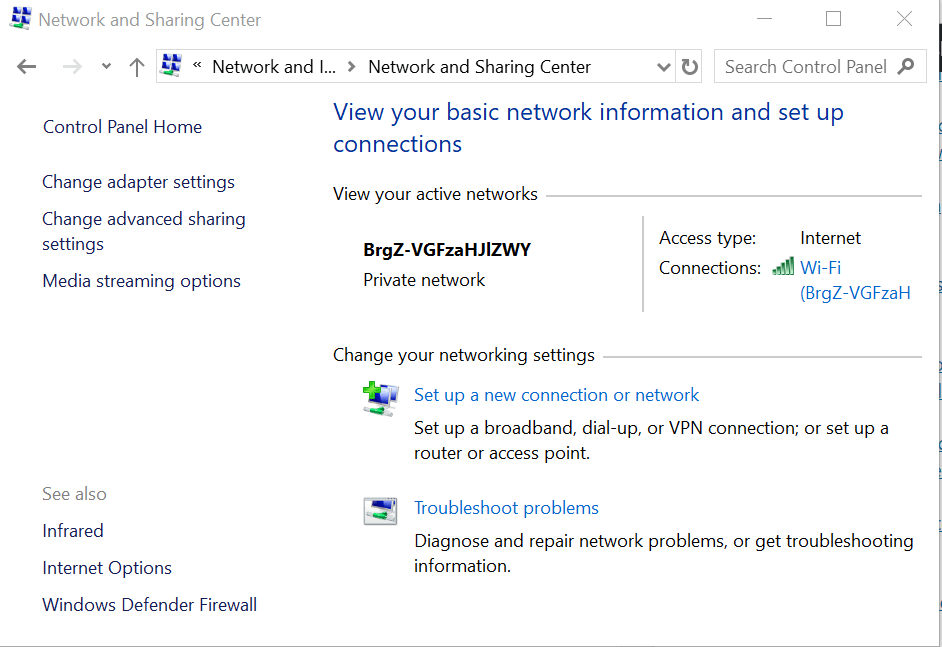Open the recent locations dropdown arrow
The width and height of the screenshot is (942, 647).
point(106,67)
